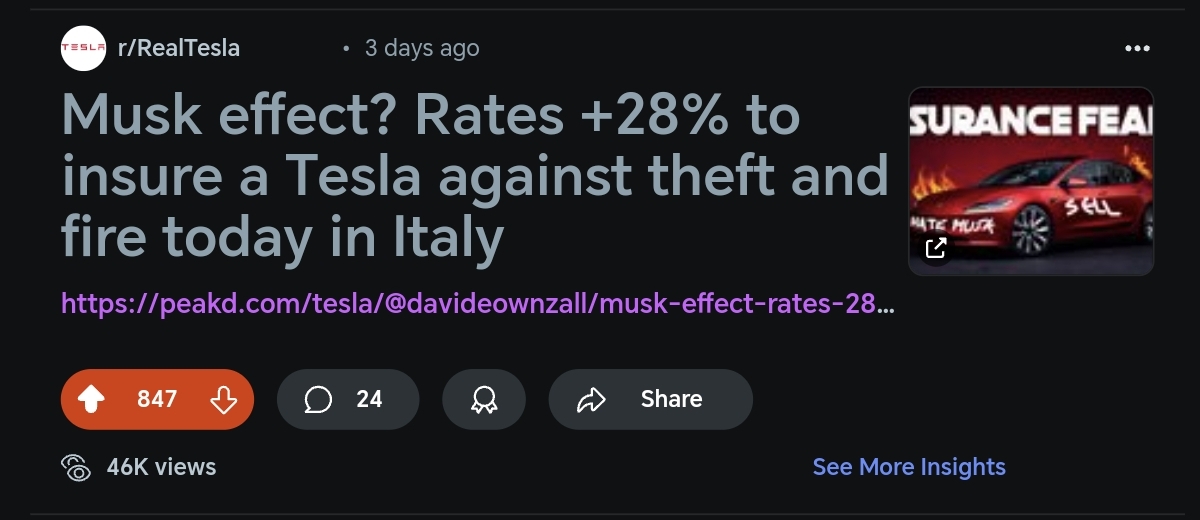Open the Tesla logo subreddit avatar

[84, 48]
